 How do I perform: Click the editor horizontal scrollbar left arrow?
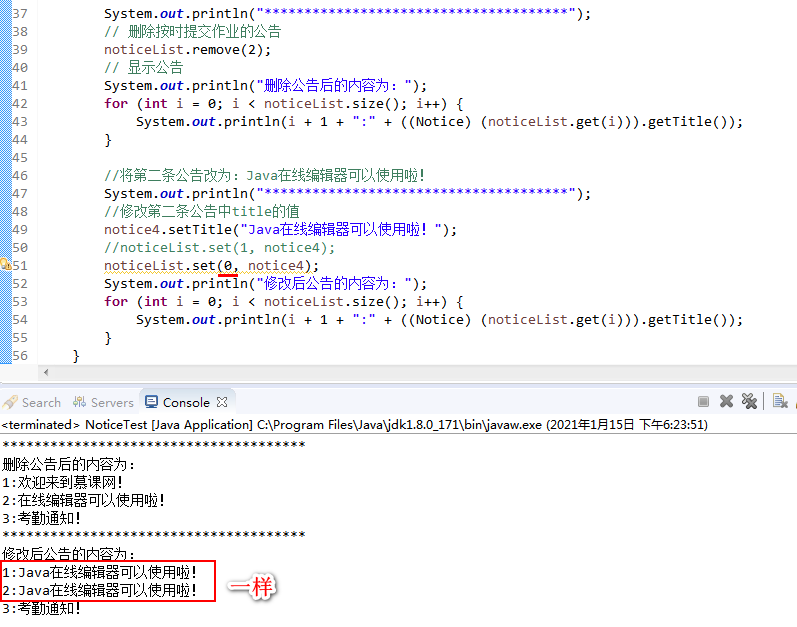click(46, 372)
